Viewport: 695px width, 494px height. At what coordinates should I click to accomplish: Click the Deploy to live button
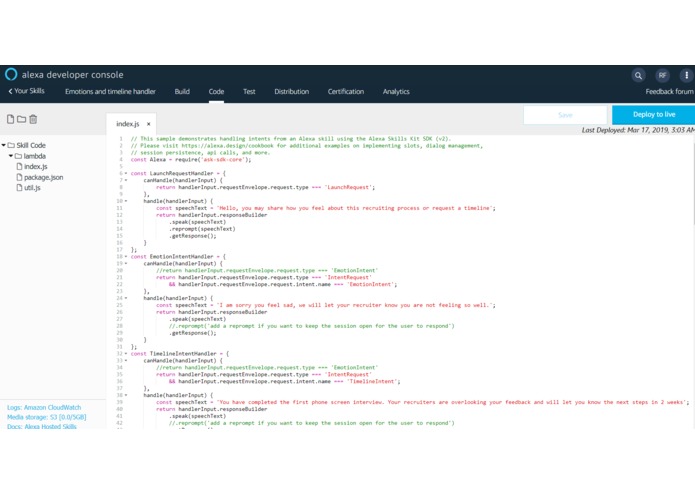pos(654,115)
